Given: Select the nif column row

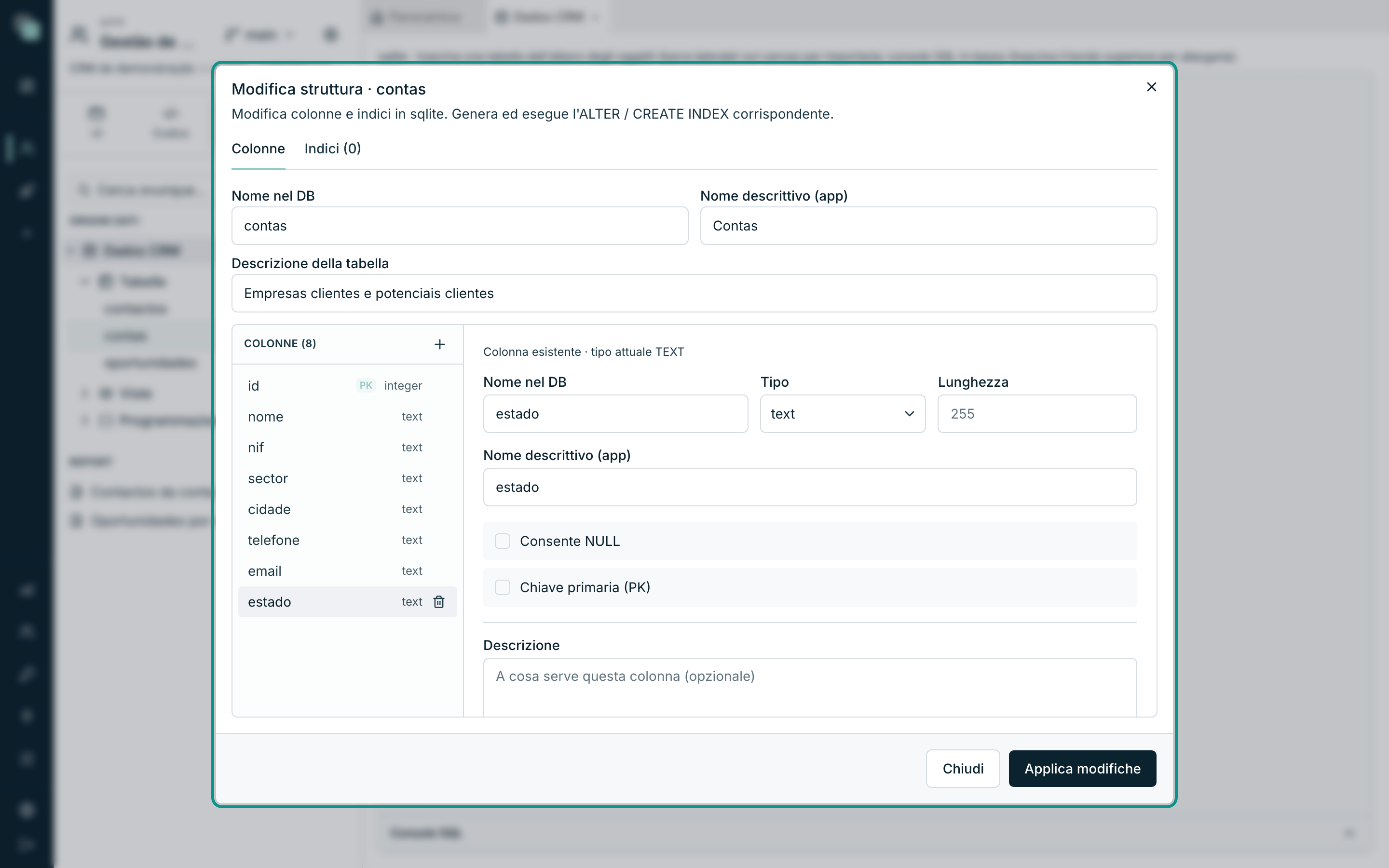Looking at the screenshot, I should [347, 448].
